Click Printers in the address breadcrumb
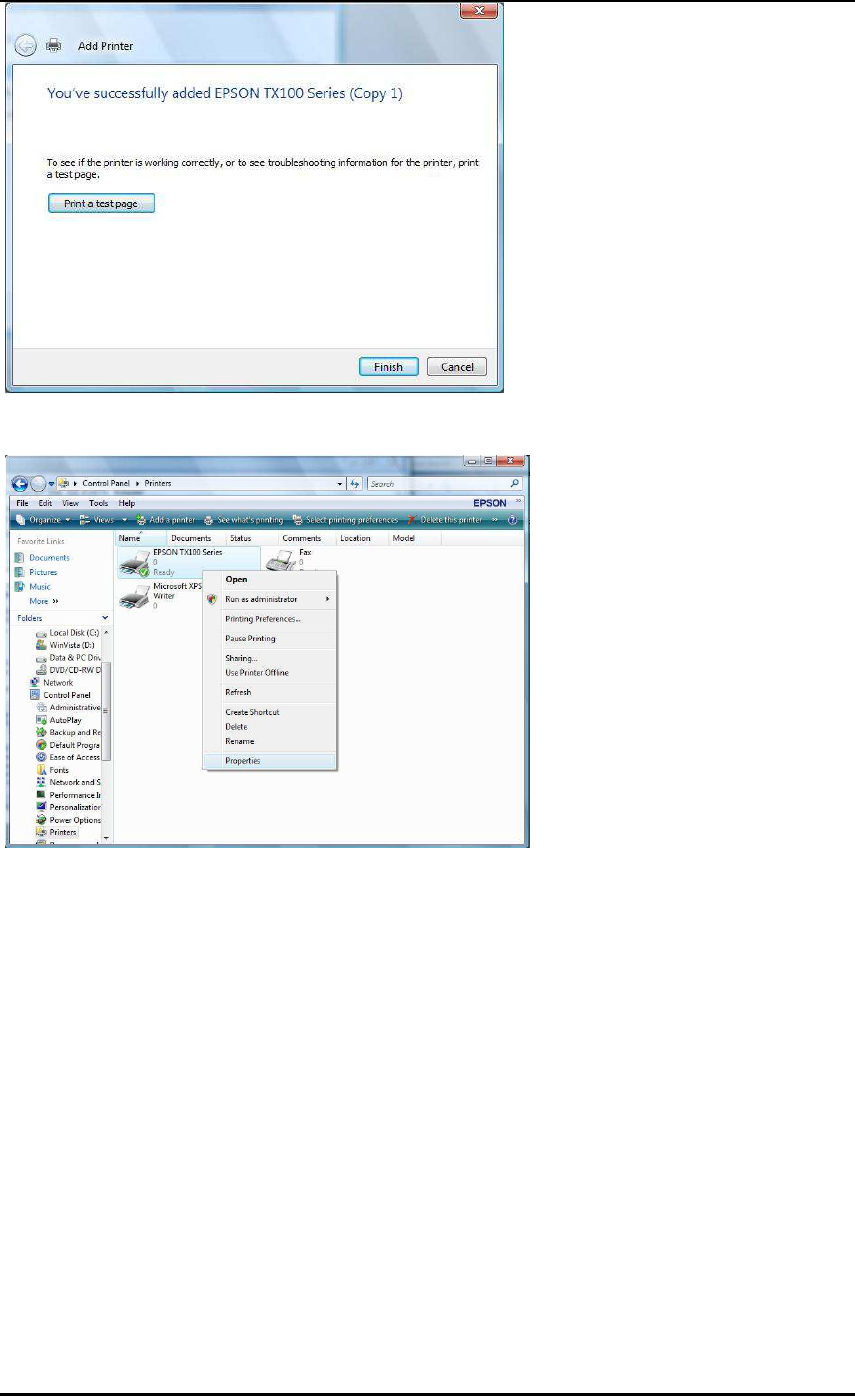The image size is (855, 1396). [156, 484]
